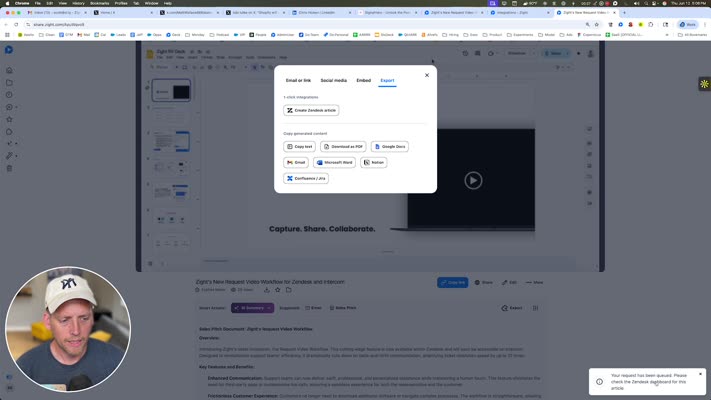Viewport: 711px width, 400px height.
Task: Click download icon under video title
Action: (267, 290)
